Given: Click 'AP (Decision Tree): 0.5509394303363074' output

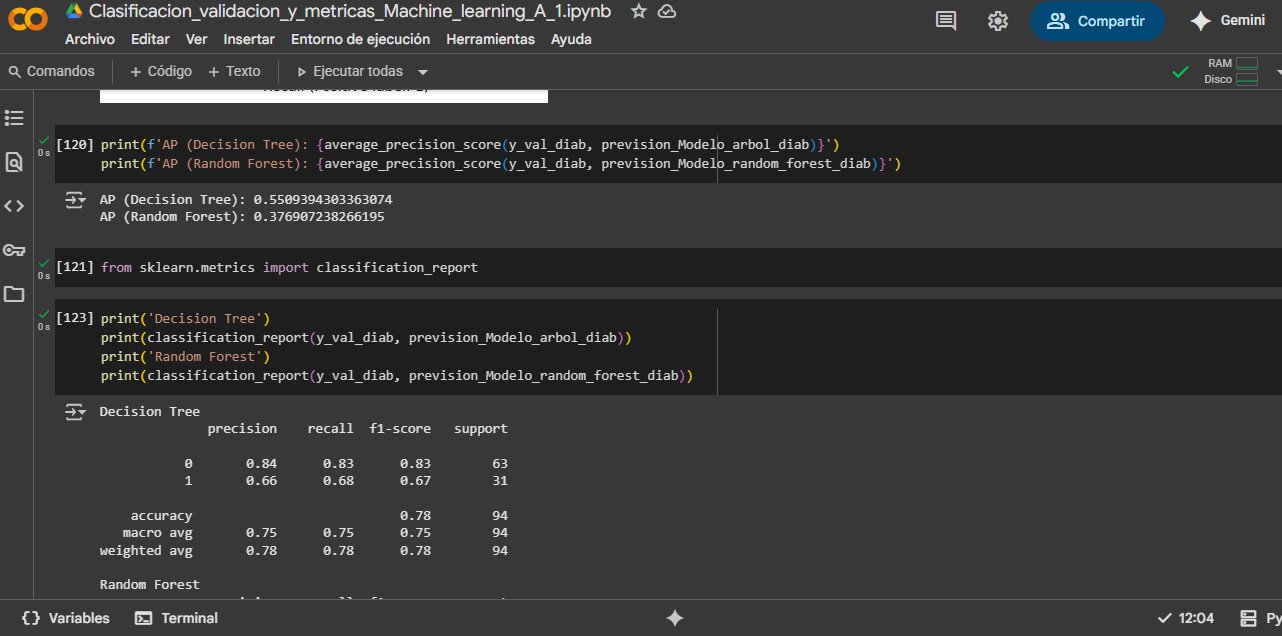Looking at the screenshot, I should (246, 200).
